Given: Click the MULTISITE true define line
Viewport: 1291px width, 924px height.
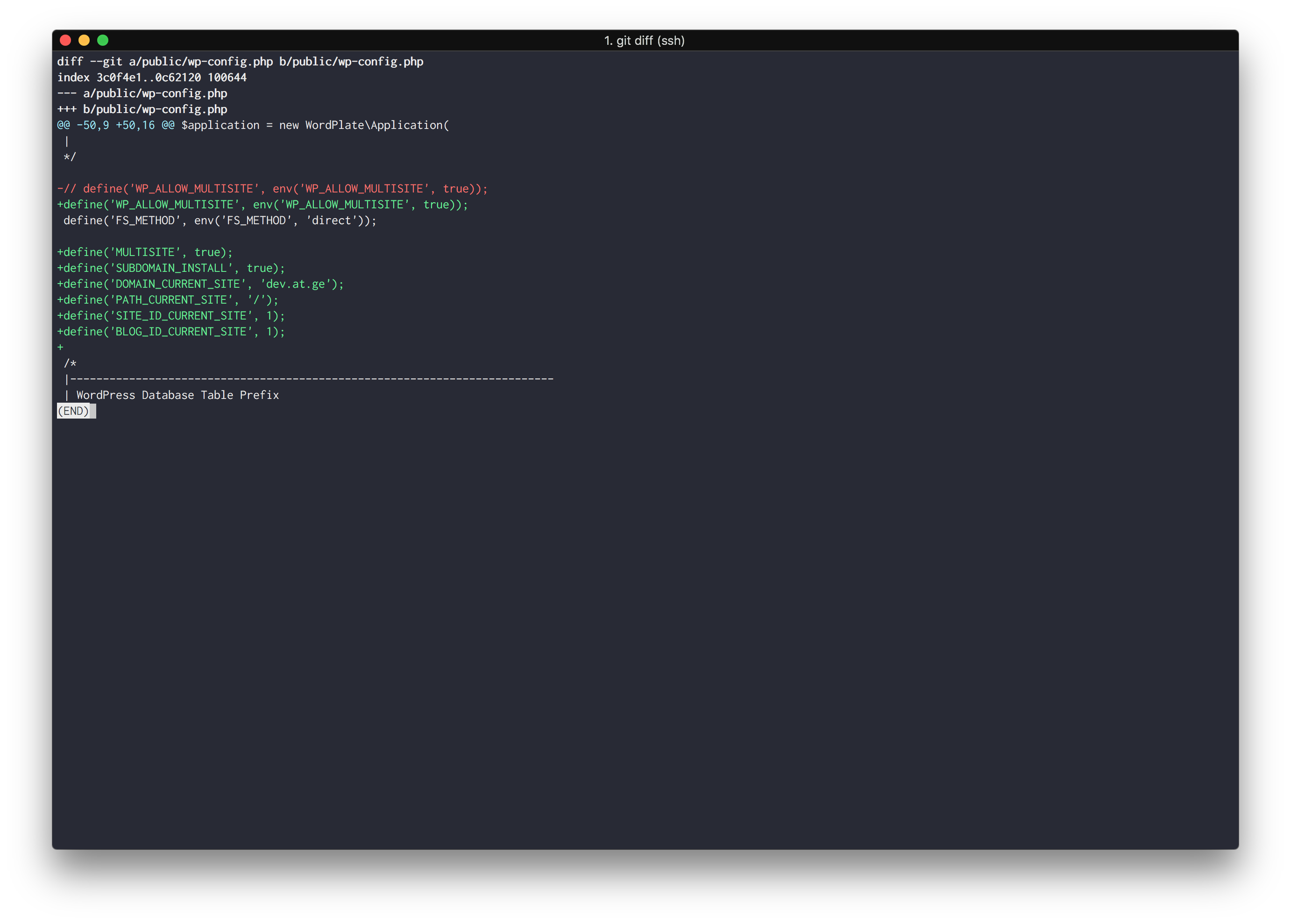Looking at the screenshot, I should (x=145, y=251).
